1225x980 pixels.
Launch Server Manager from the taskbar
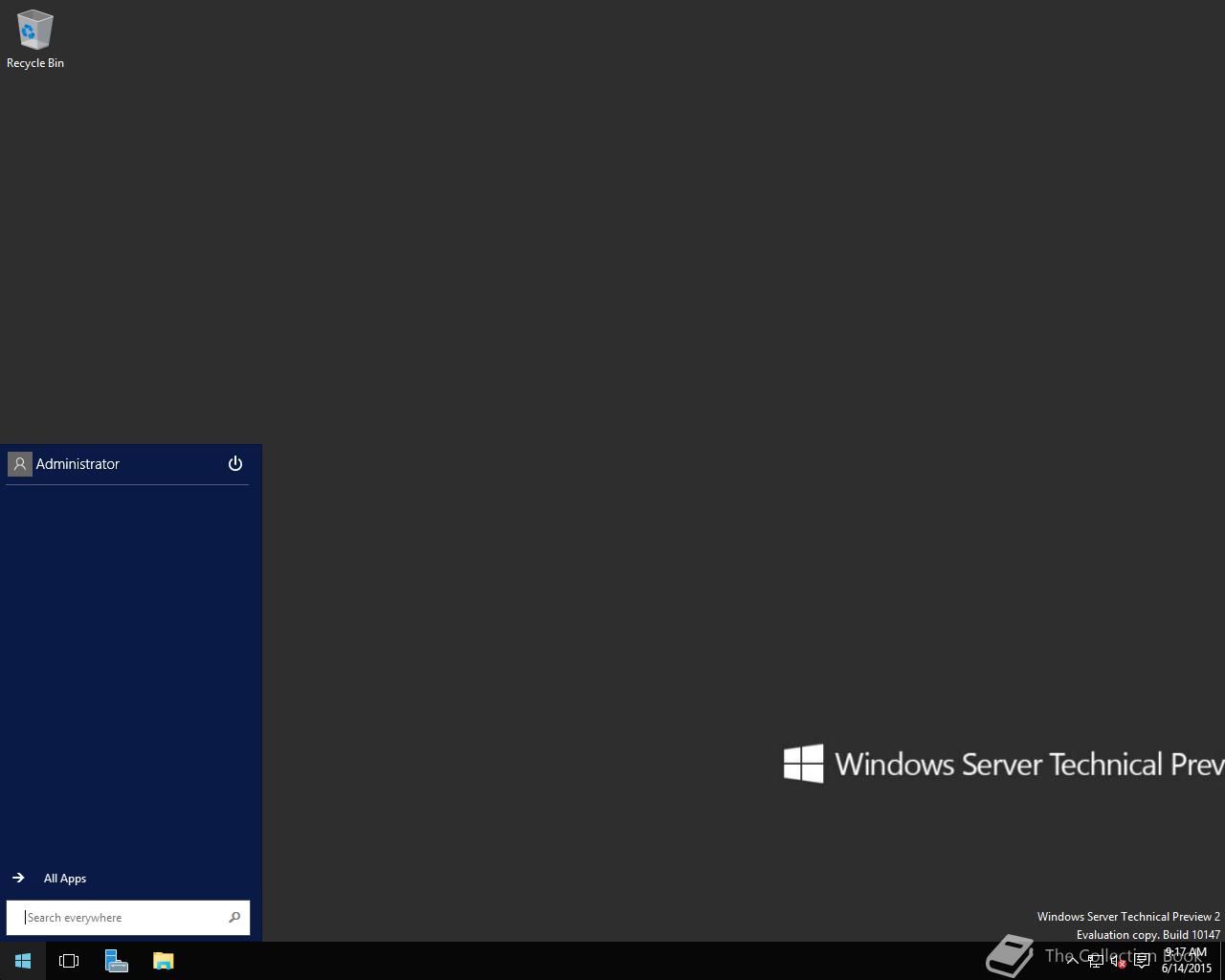[x=116, y=961]
